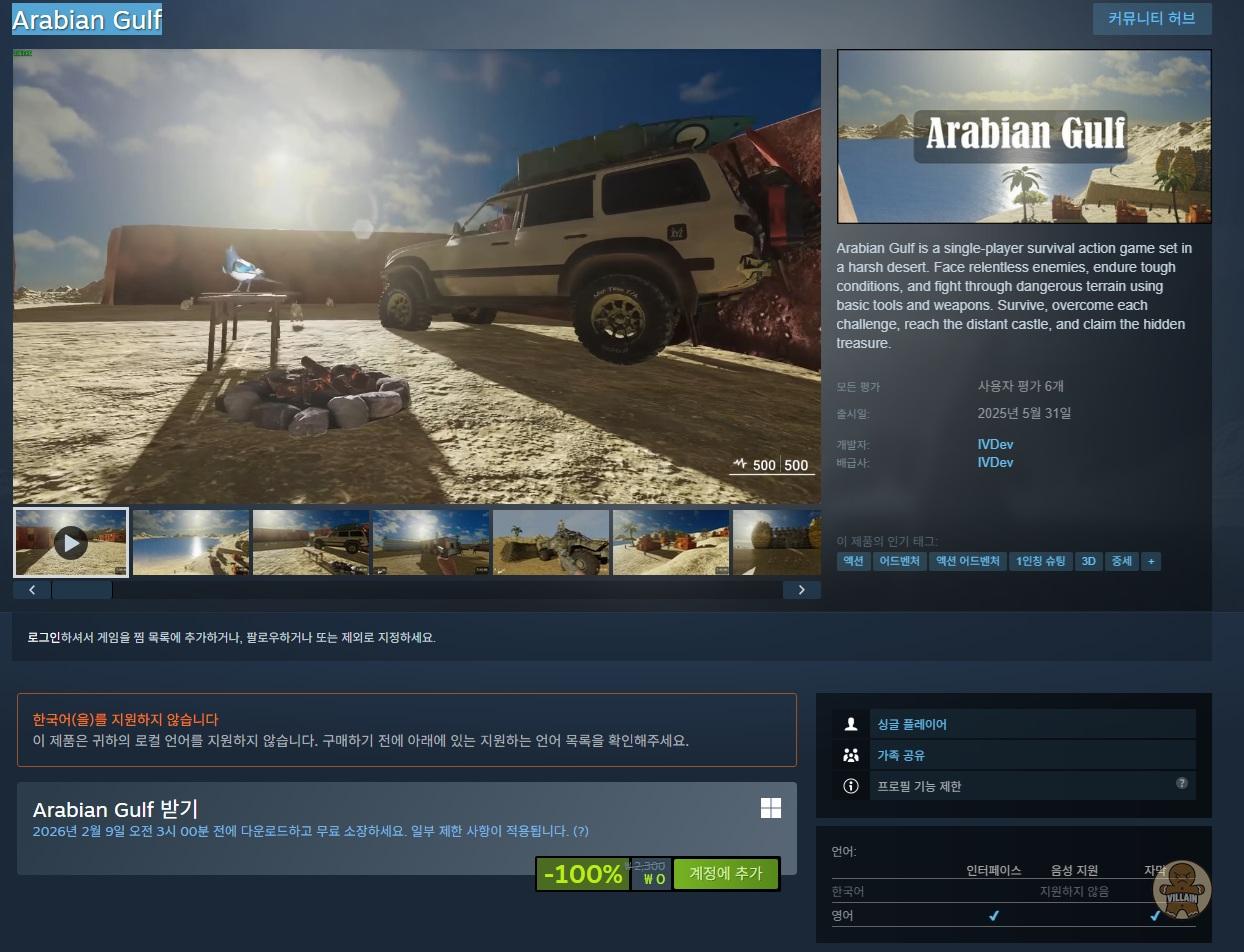Open the 싱글 플레이어 category link
1244x952 pixels.
click(911, 724)
